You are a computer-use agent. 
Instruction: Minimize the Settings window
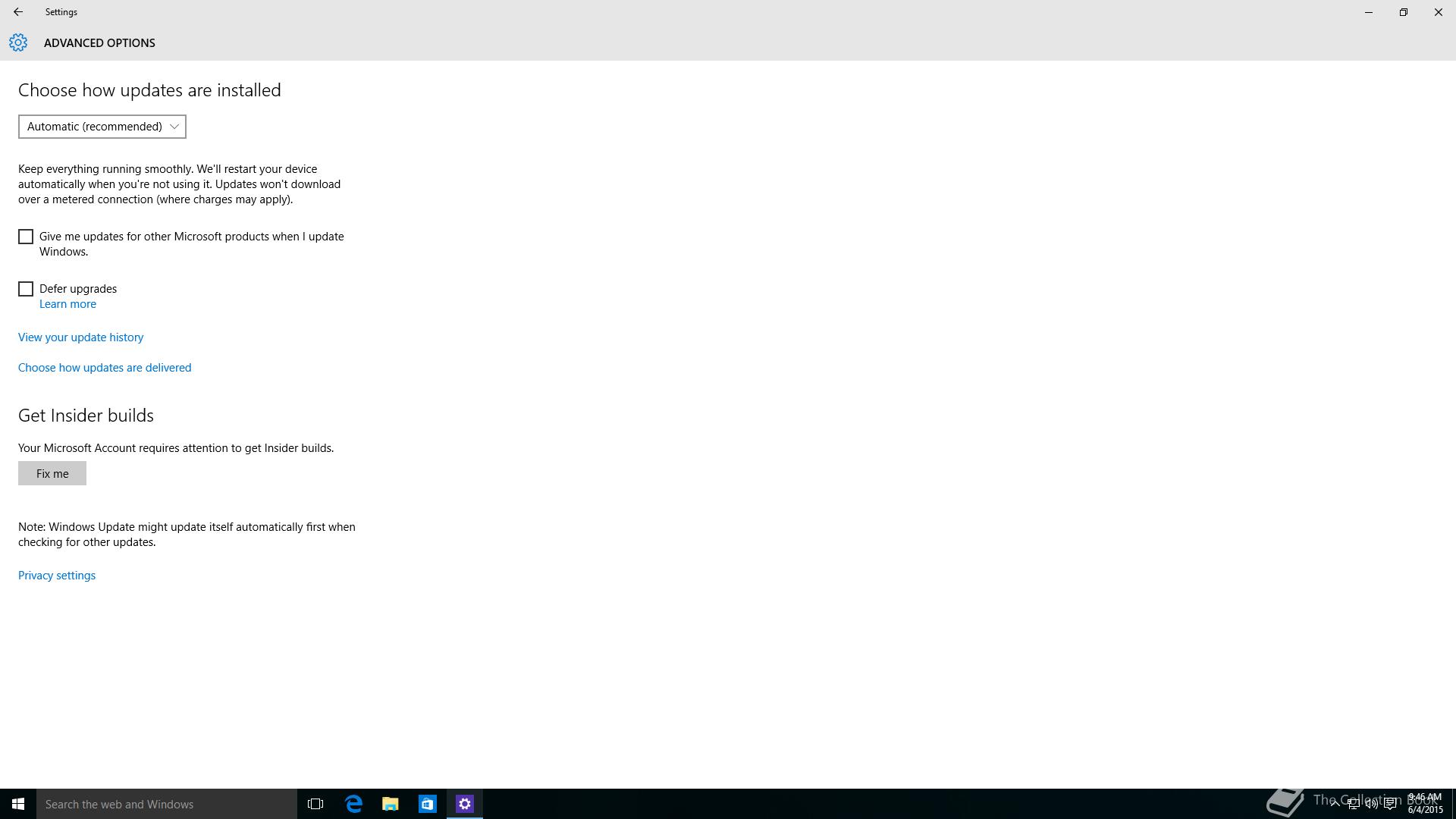coord(1369,12)
